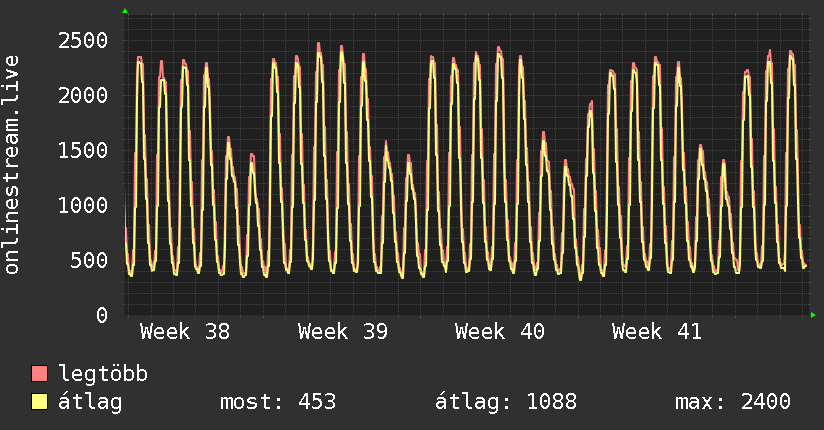Click the Week 38 axis label
Screen dimensions: 824x430
click(x=185, y=332)
